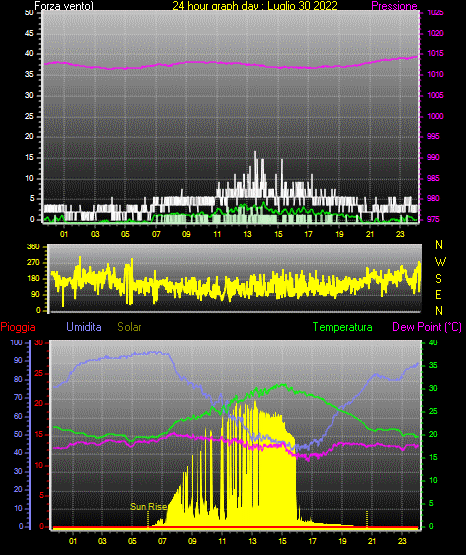Click hour '13' under the wind speed chart
The image size is (466, 555).
click(x=247, y=234)
